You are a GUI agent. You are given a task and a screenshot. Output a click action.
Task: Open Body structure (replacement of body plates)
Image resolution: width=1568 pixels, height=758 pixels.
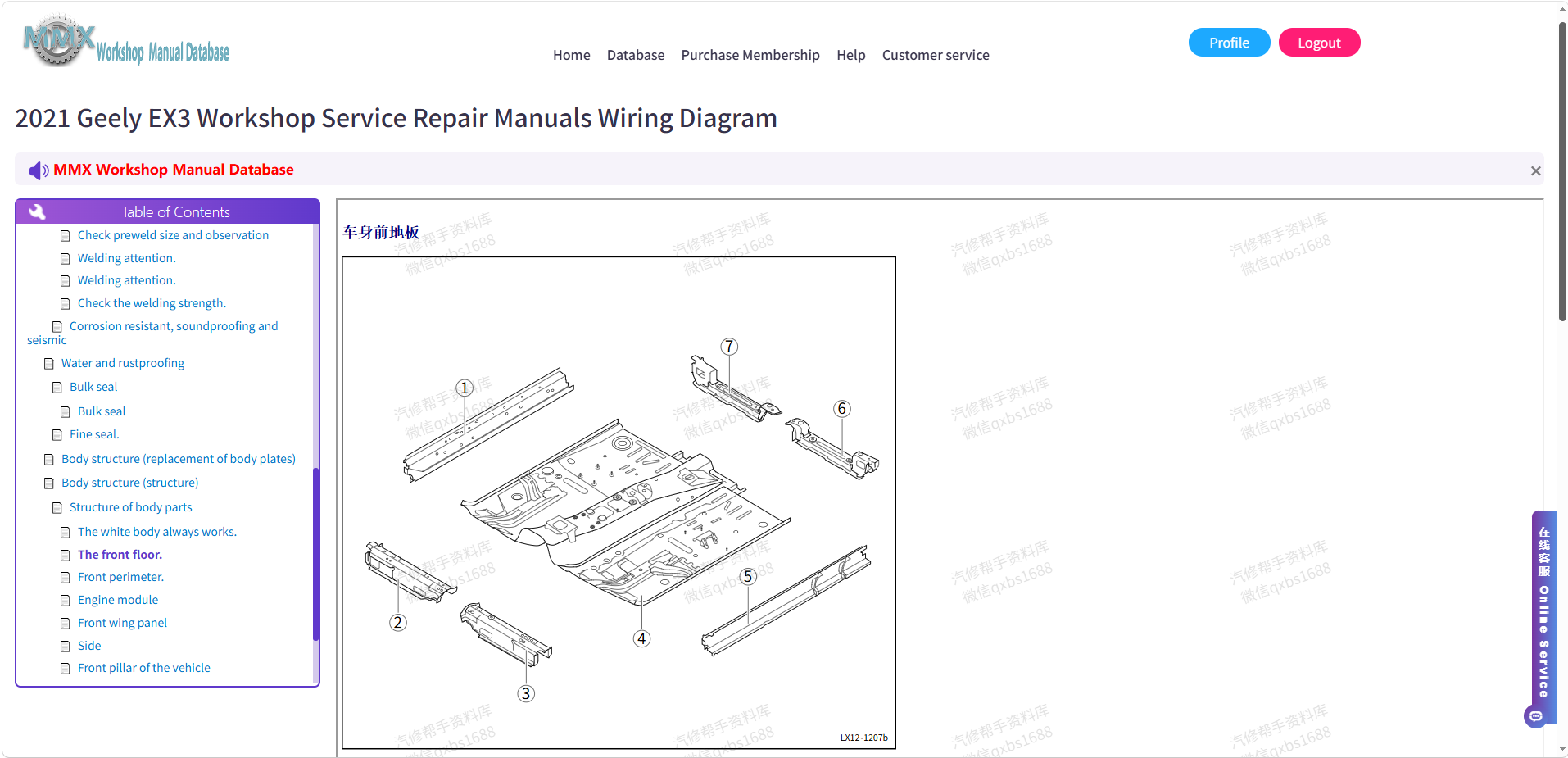tap(179, 459)
